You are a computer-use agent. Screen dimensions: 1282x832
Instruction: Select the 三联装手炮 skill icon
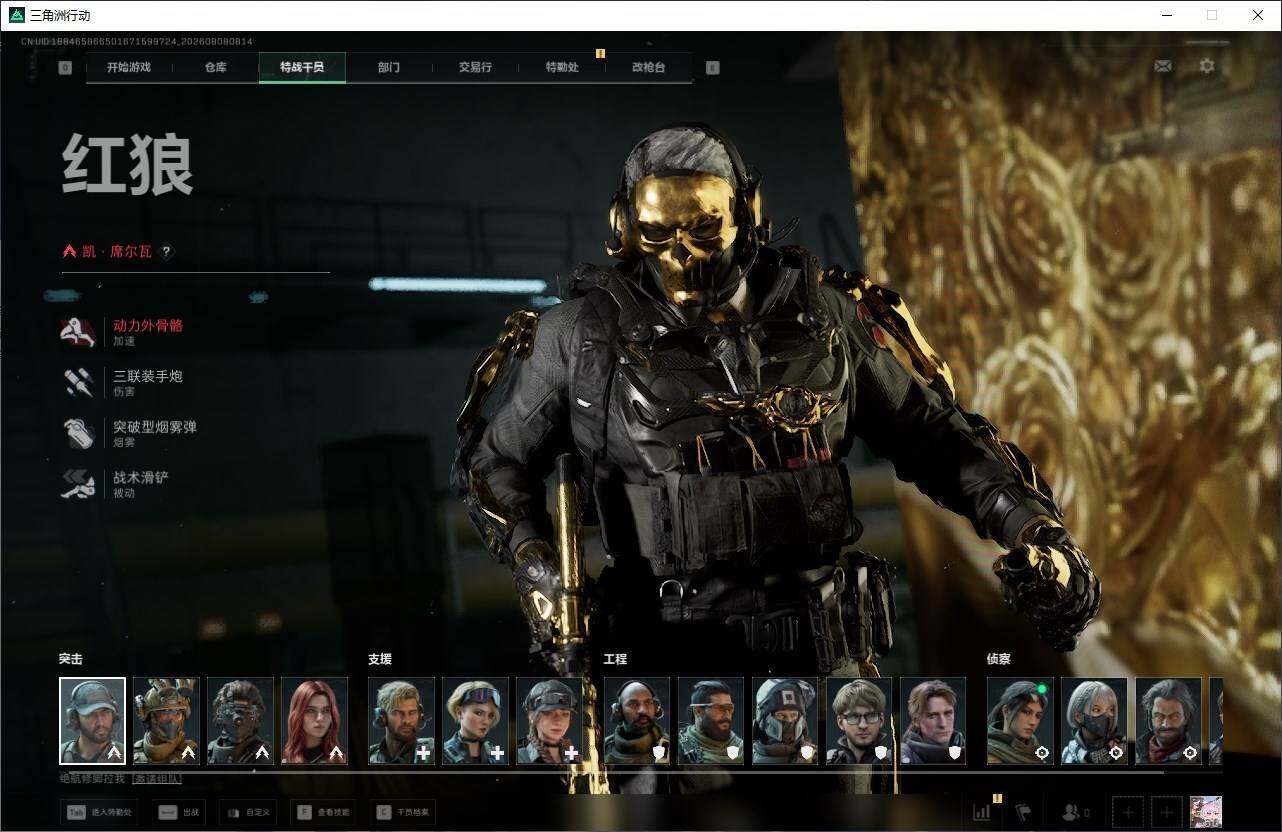pos(78,383)
